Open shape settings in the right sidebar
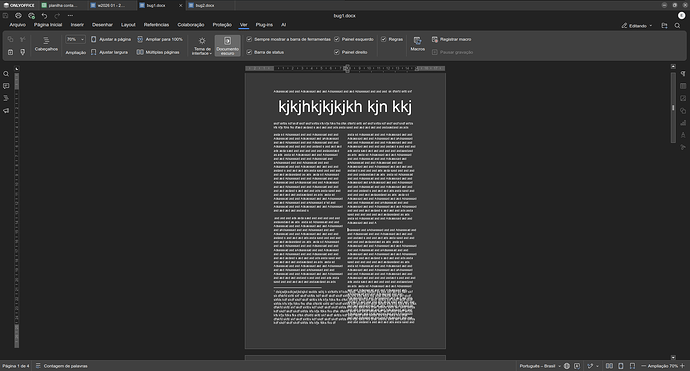 (x=683, y=110)
